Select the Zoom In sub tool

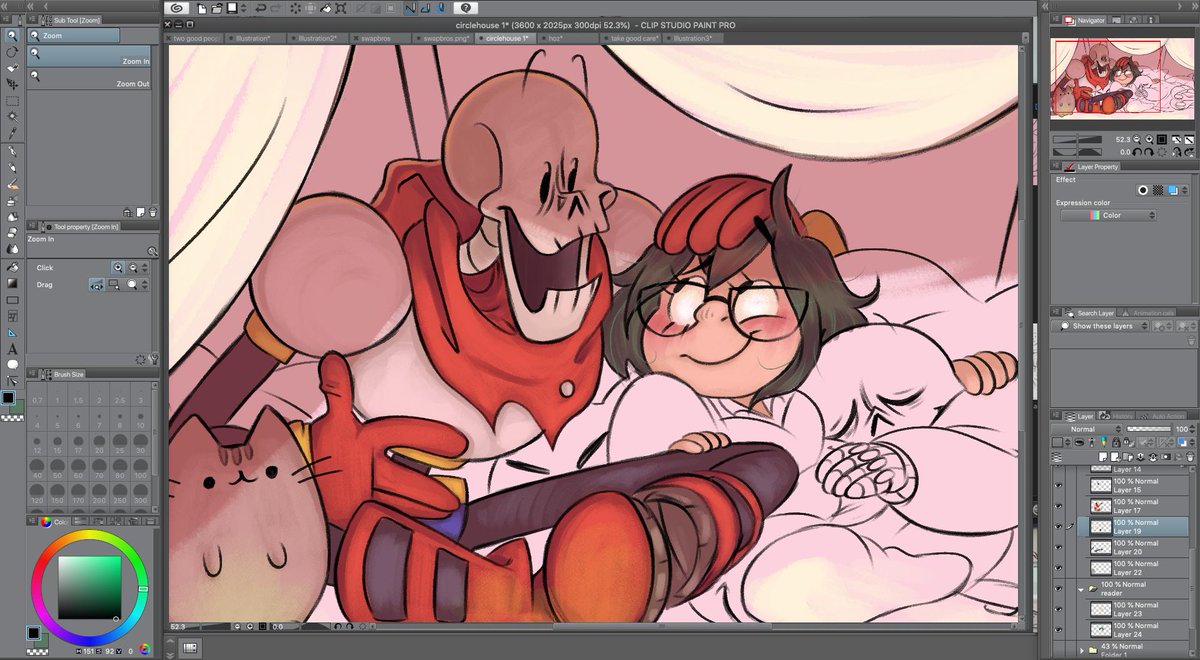91,58
